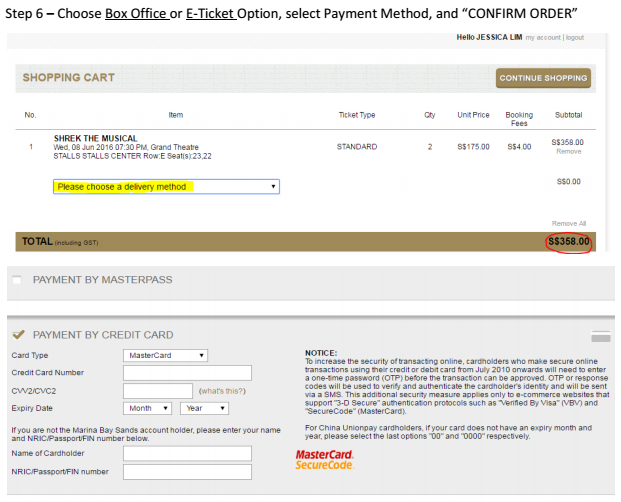Click the STANDARD ticket type cell
The image size is (621, 502).
357,147
